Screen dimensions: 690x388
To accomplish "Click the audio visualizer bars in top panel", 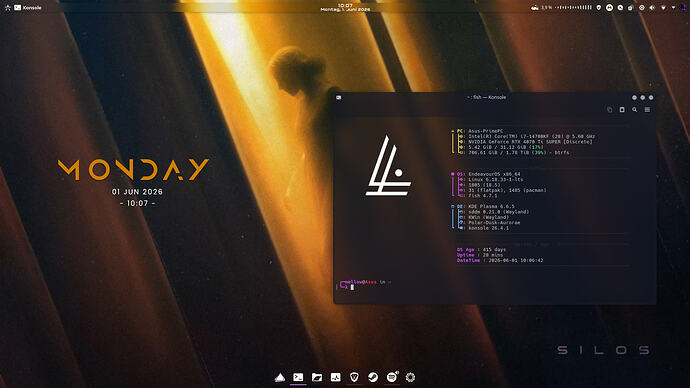I will 573,7.
